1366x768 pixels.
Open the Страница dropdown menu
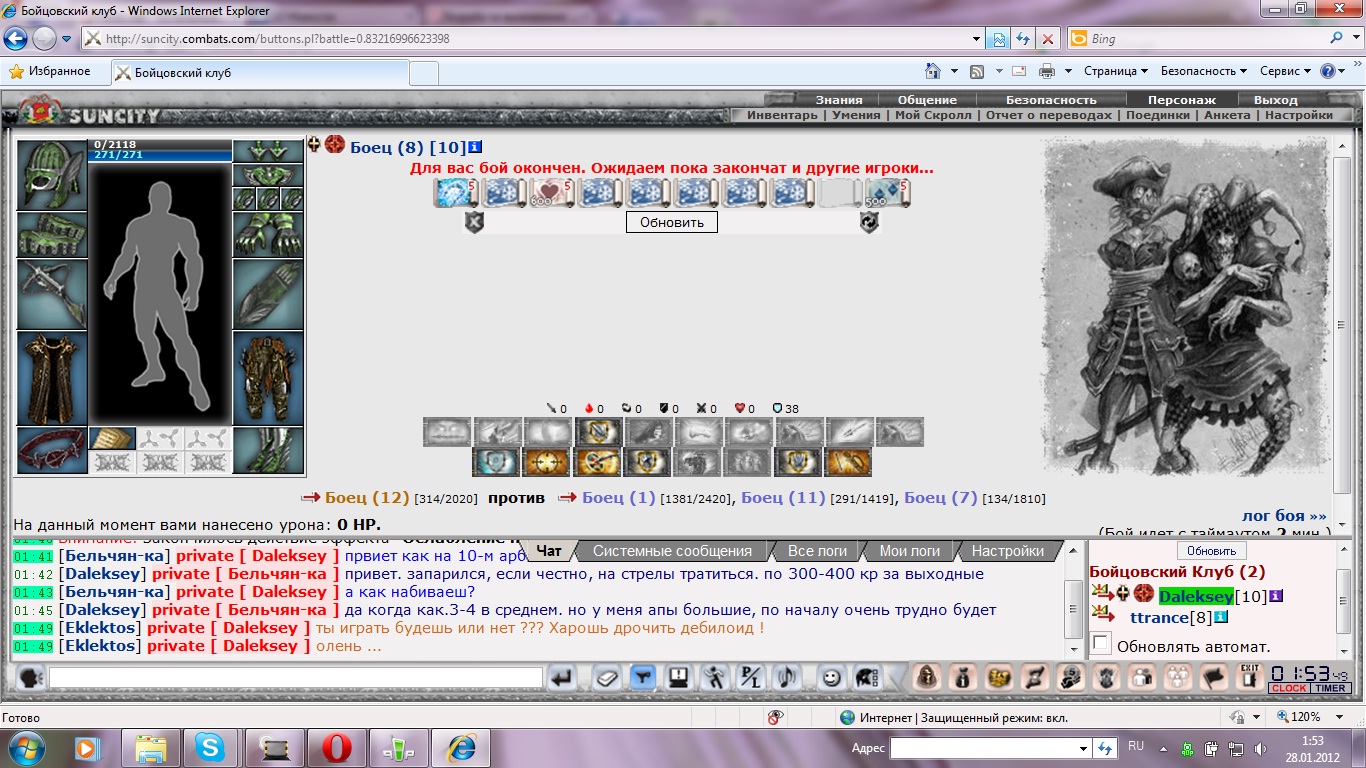tap(1116, 71)
